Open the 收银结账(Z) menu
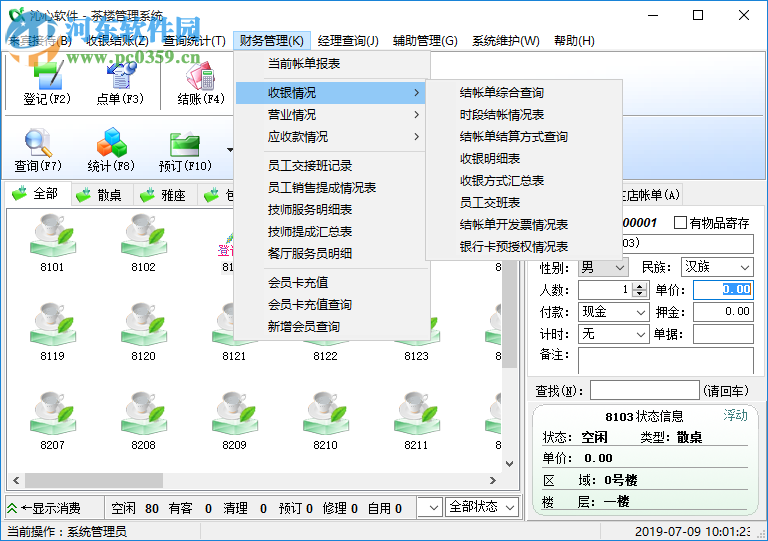768x541 pixels. tap(118, 41)
